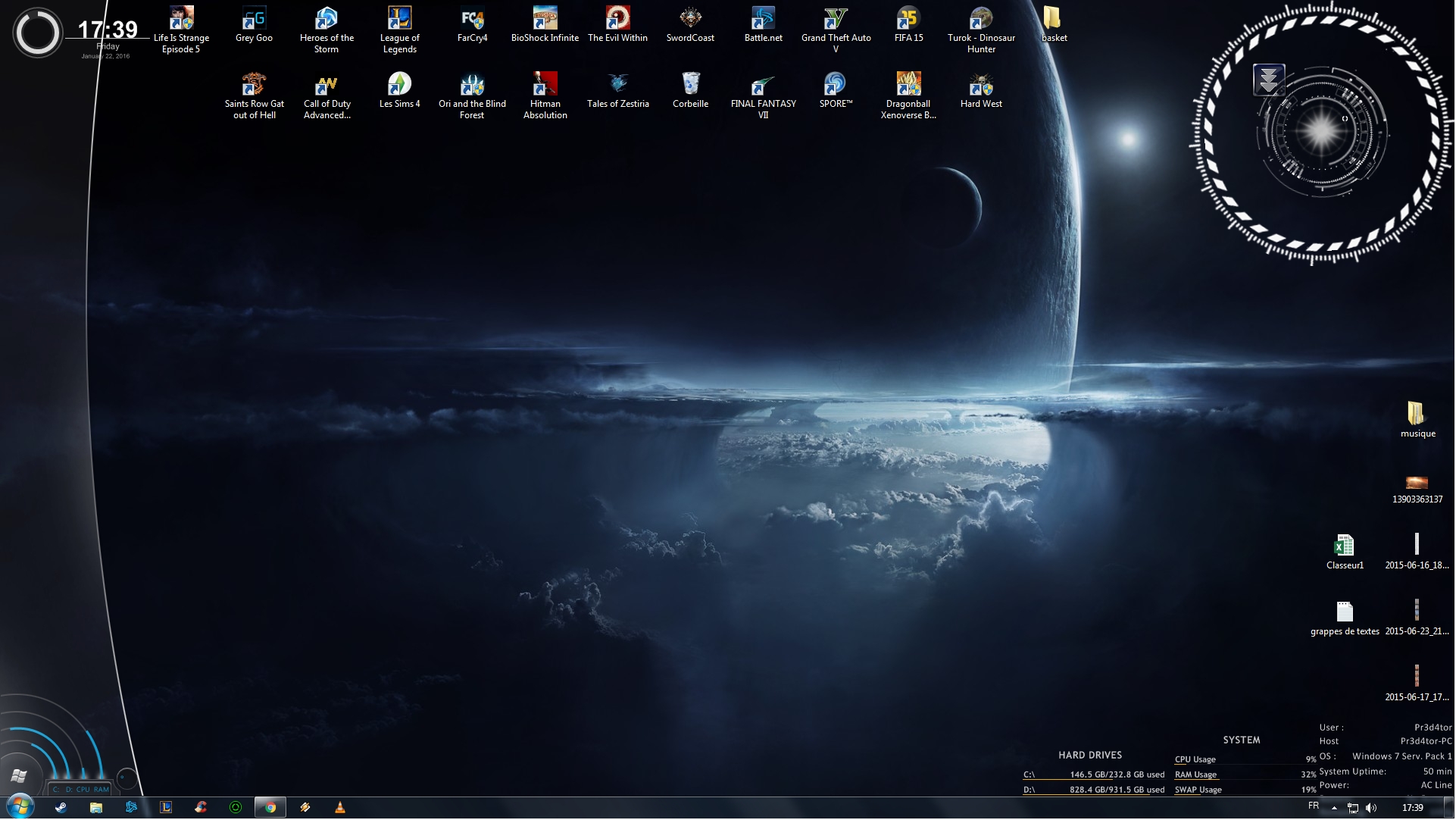Select the 2015-06-16_18 screenshot file
Screen dimensions: 1456x820
tap(1417, 552)
